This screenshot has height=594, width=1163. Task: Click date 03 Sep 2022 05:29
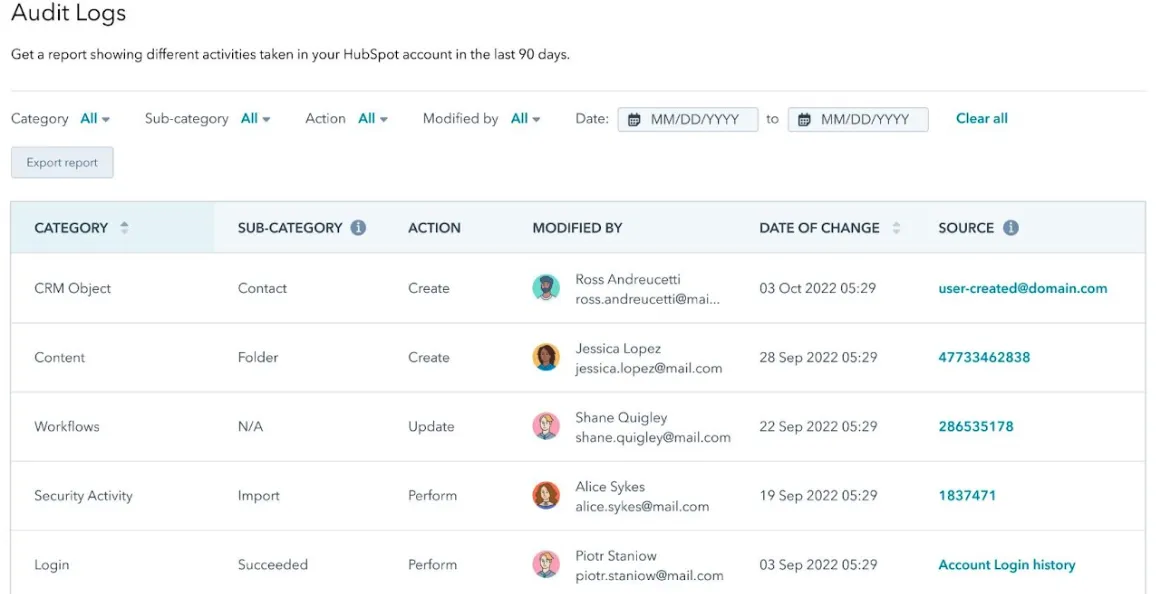click(x=817, y=565)
